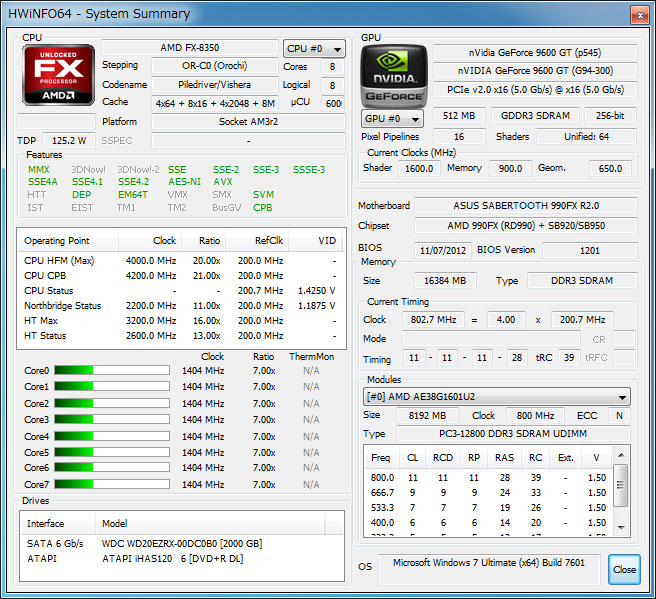This screenshot has height=599, width=656.
Task: Click the Windows 7 Ultimate OS field
Action: 489,569
